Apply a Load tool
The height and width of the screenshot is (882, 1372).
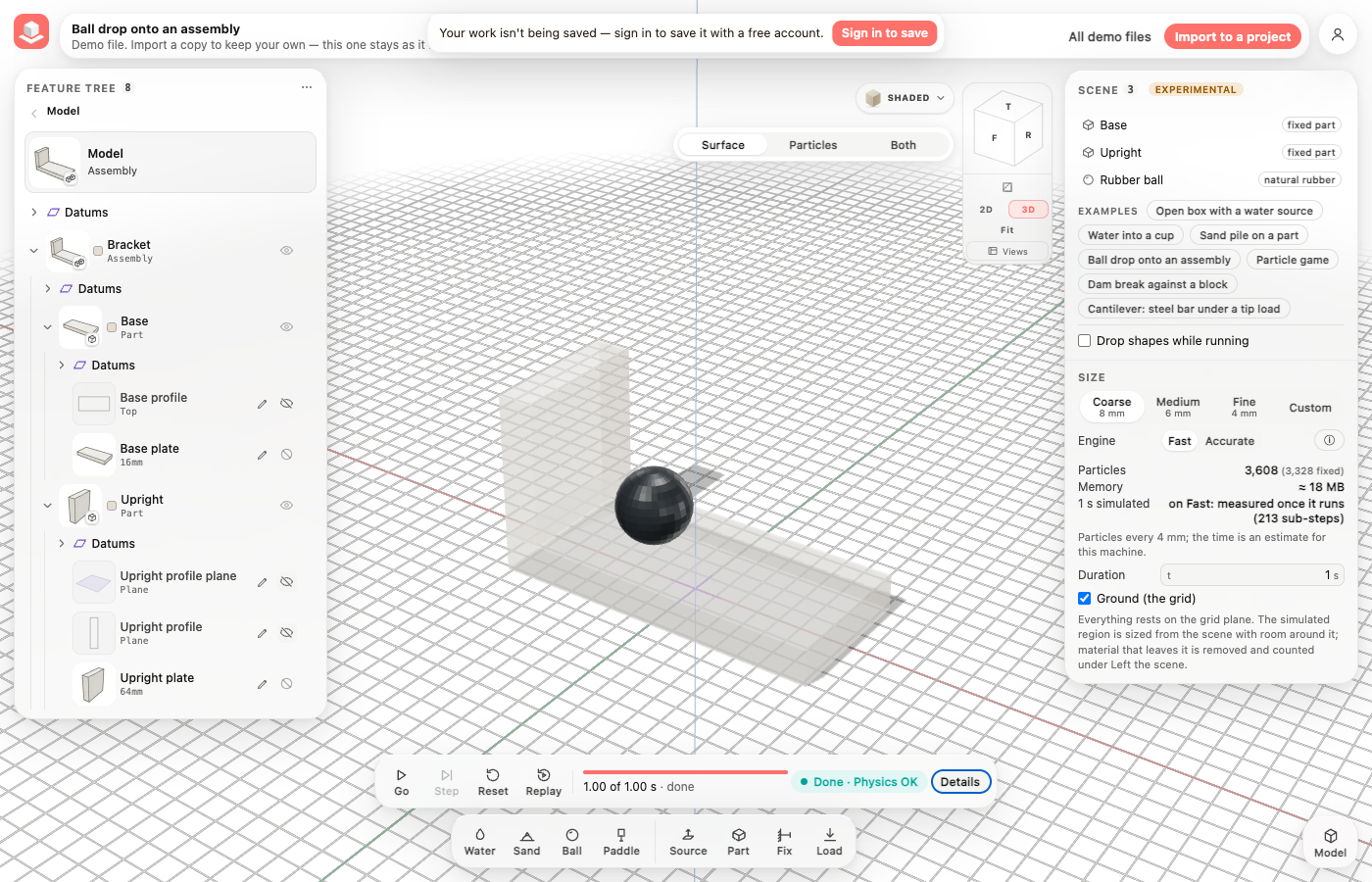tap(830, 842)
